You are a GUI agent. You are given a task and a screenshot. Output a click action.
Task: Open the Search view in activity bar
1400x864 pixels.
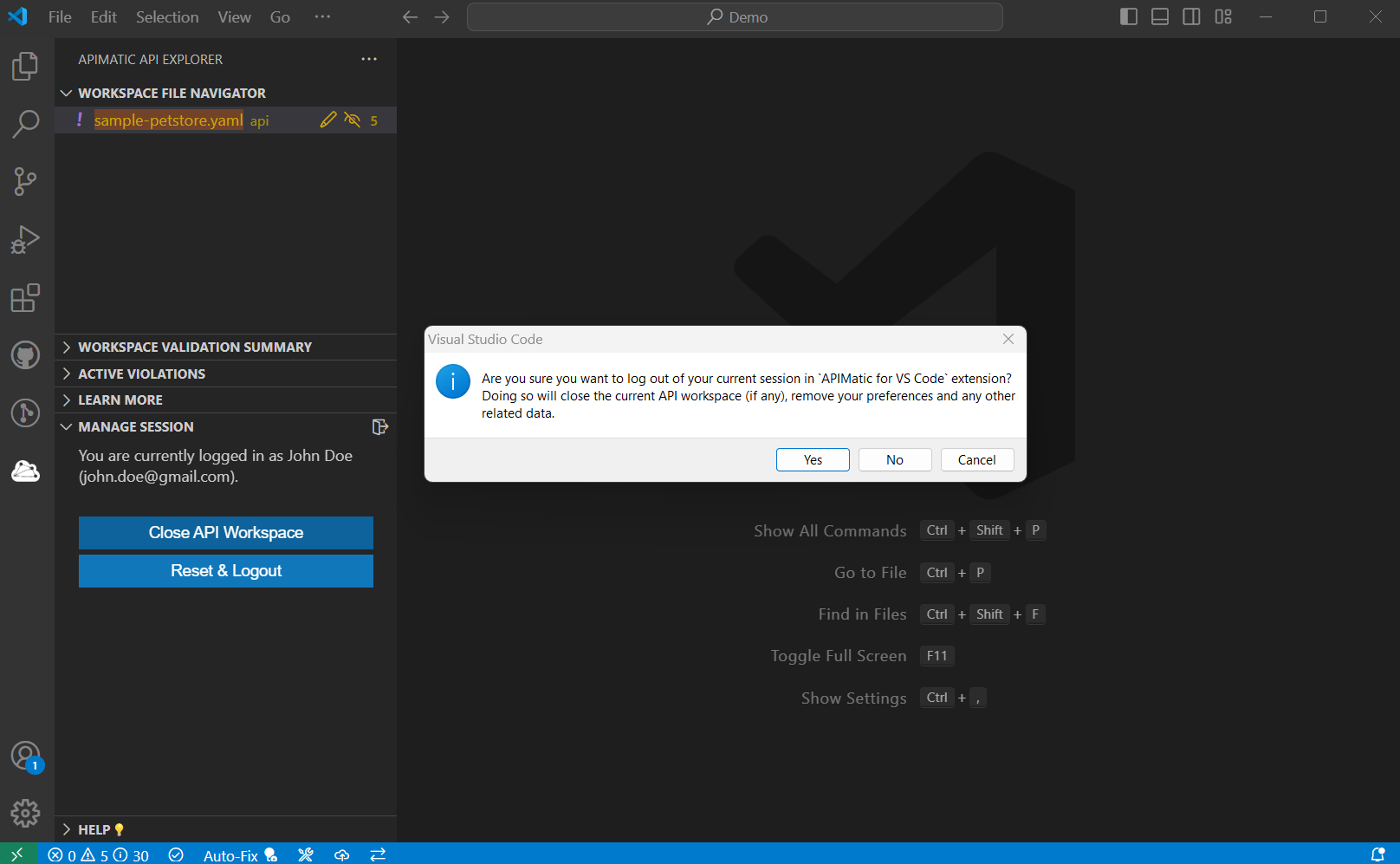(x=25, y=124)
